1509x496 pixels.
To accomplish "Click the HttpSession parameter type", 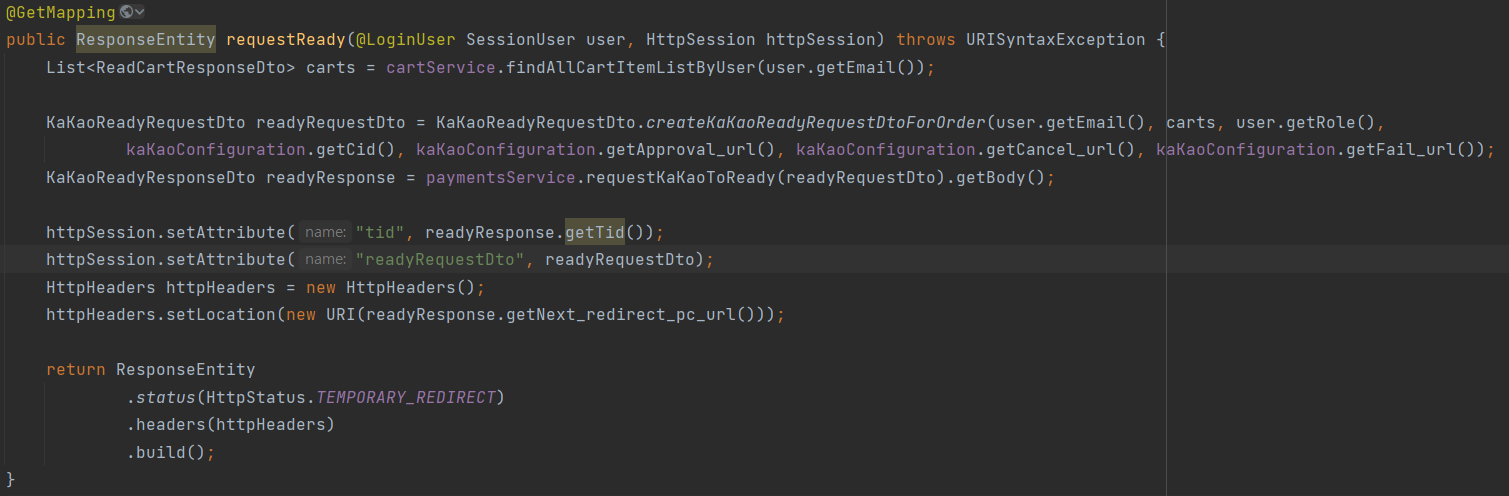I will [701, 40].
